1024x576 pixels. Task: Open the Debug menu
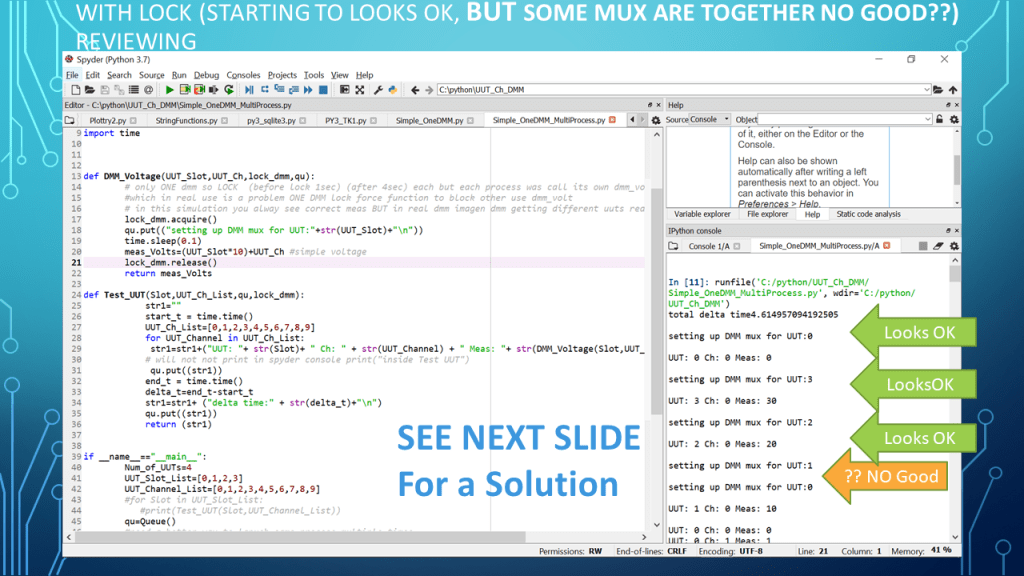(206, 75)
